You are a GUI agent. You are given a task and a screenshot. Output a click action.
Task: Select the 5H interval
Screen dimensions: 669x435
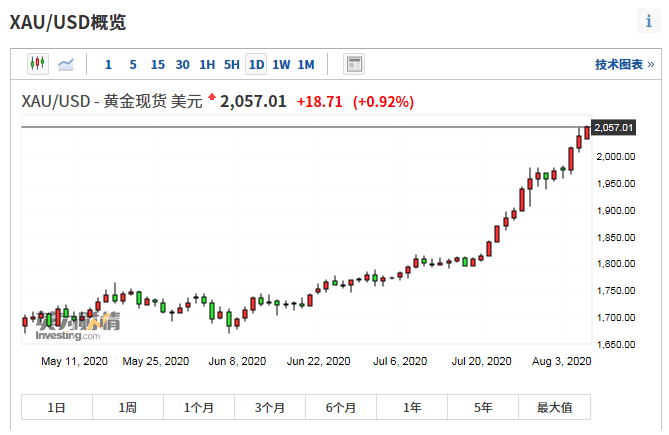click(232, 65)
